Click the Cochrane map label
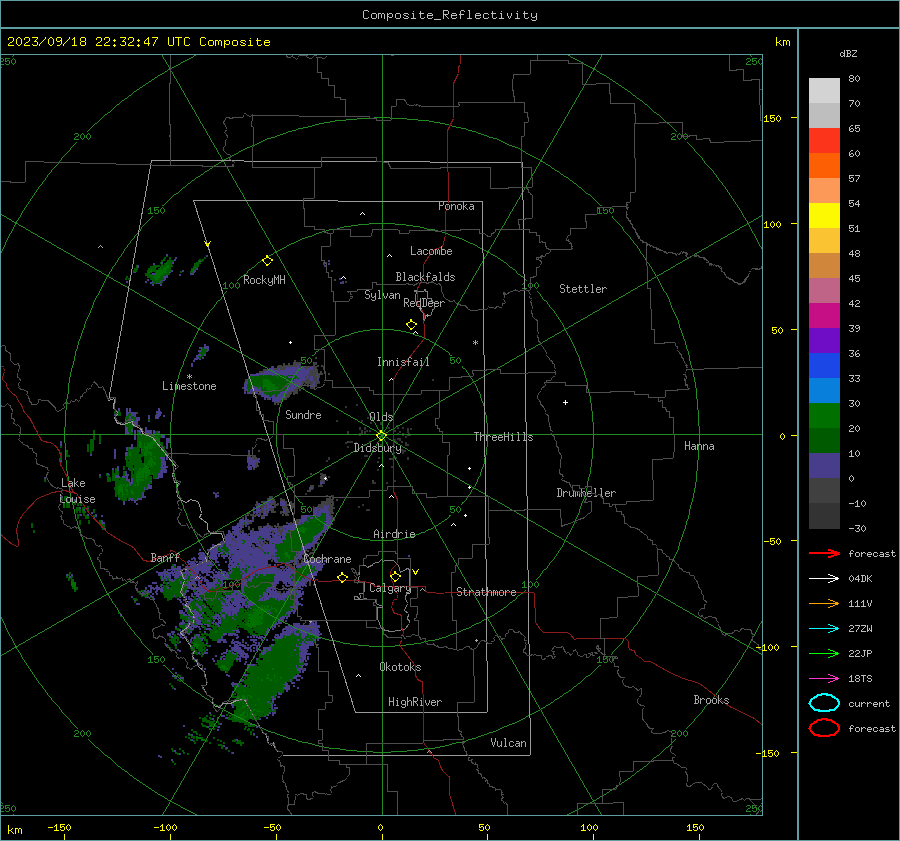This screenshot has width=900, height=841. point(327,559)
